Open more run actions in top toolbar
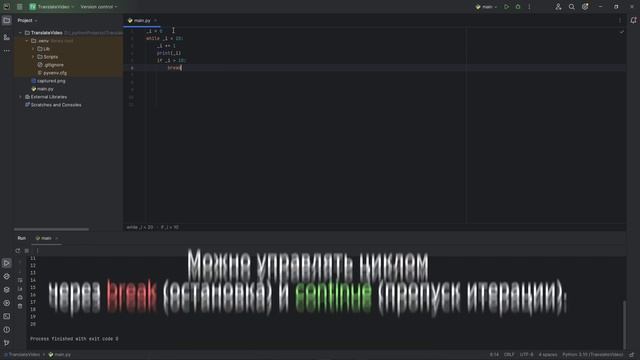The image size is (640, 360). click(529, 7)
